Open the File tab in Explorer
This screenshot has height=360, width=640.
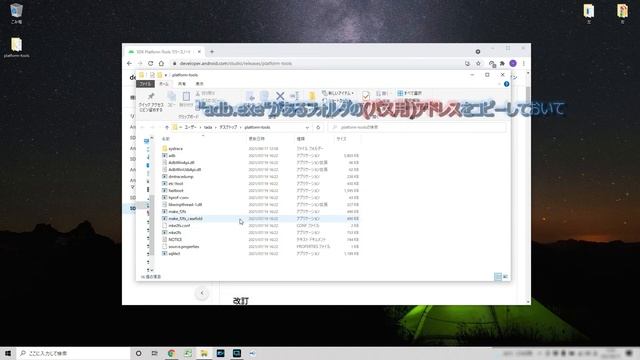point(145,84)
